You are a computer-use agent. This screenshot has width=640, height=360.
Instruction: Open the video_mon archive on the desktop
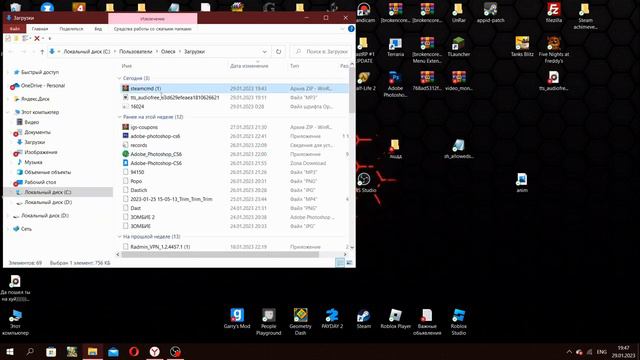[x=458, y=80]
